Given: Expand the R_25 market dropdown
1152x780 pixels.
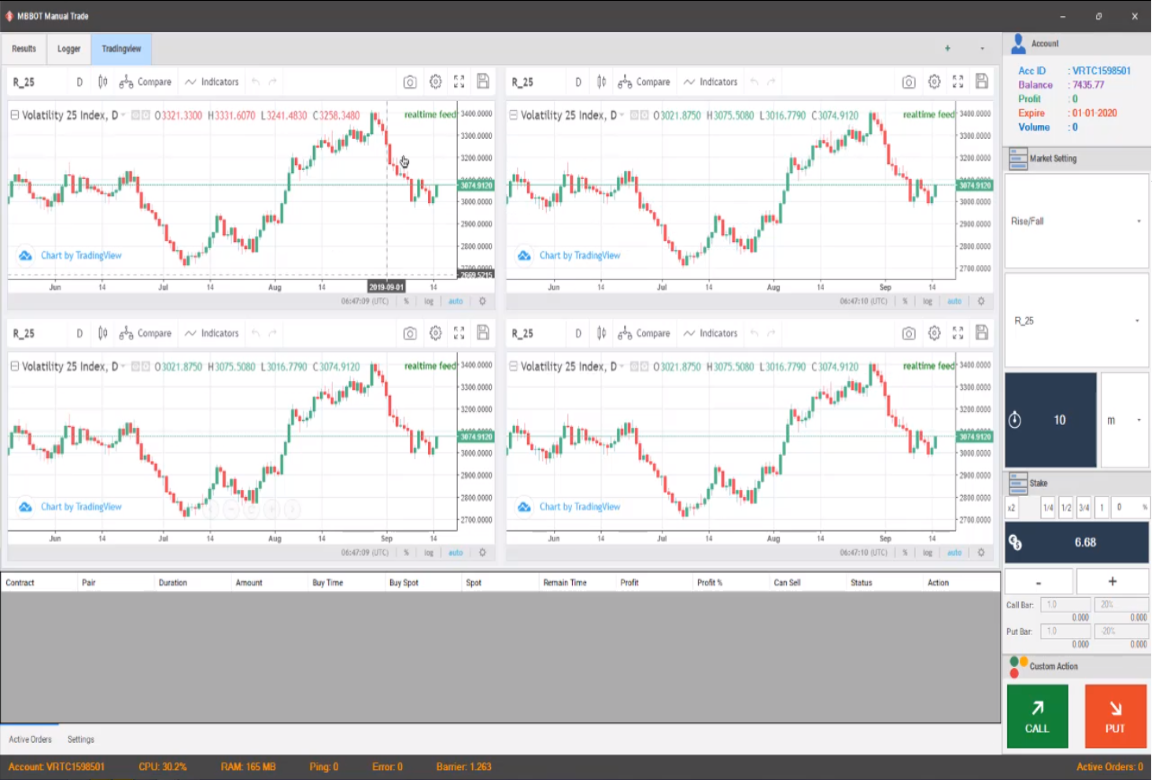Looking at the screenshot, I should [x=1076, y=321].
